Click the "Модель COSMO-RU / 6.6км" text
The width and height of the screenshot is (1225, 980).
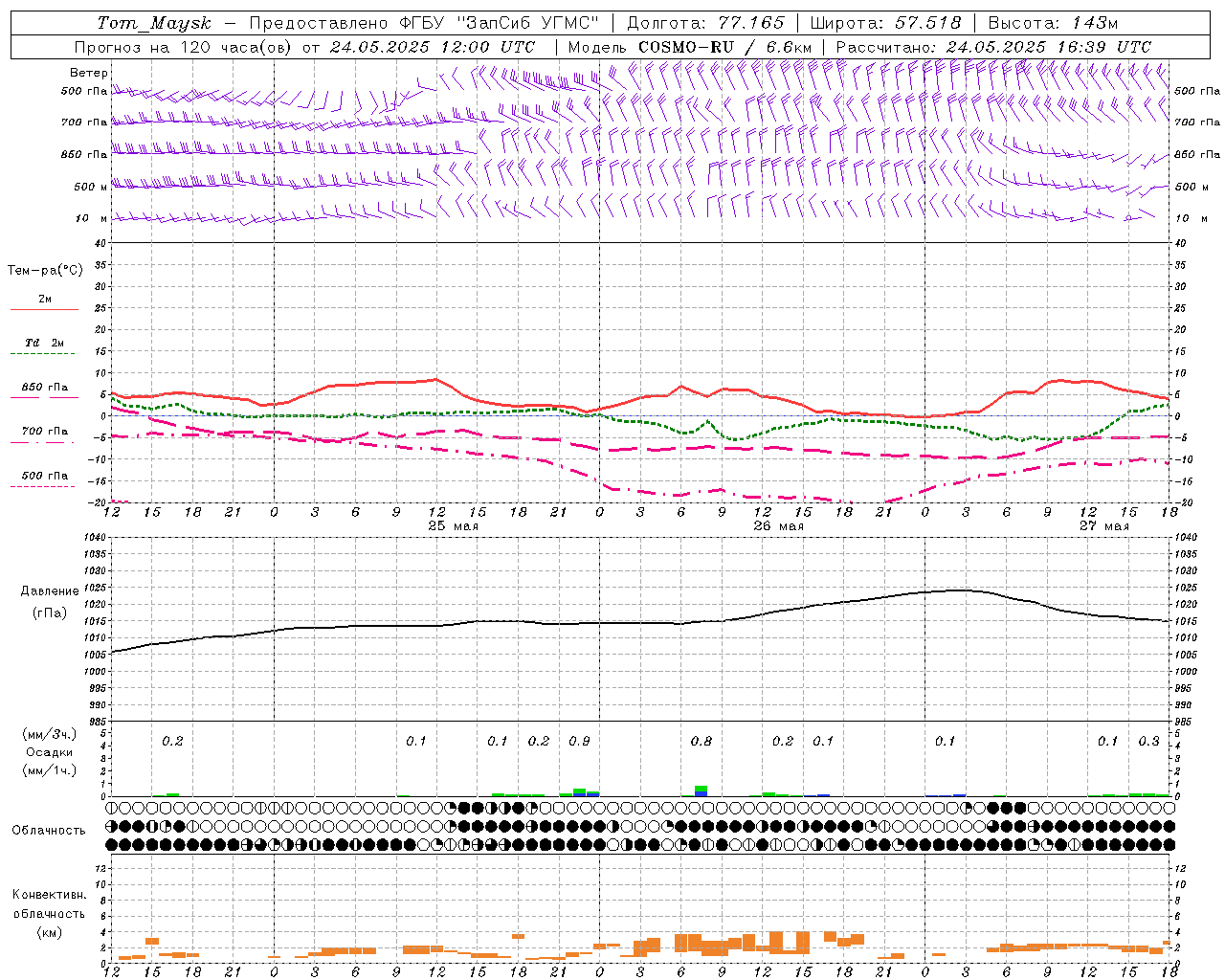(690, 47)
